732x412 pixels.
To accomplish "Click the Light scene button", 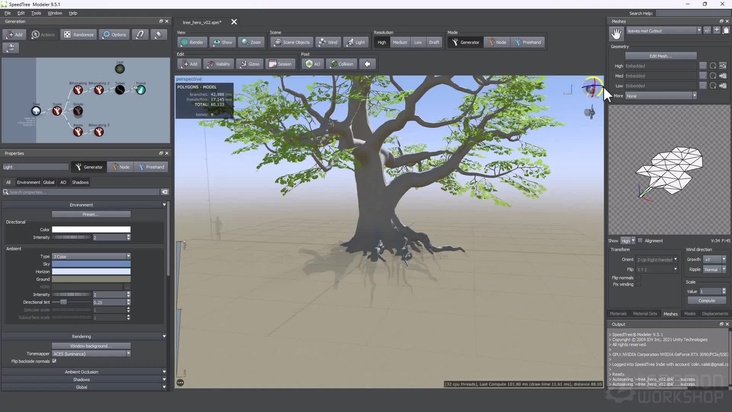I will (356, 42).
